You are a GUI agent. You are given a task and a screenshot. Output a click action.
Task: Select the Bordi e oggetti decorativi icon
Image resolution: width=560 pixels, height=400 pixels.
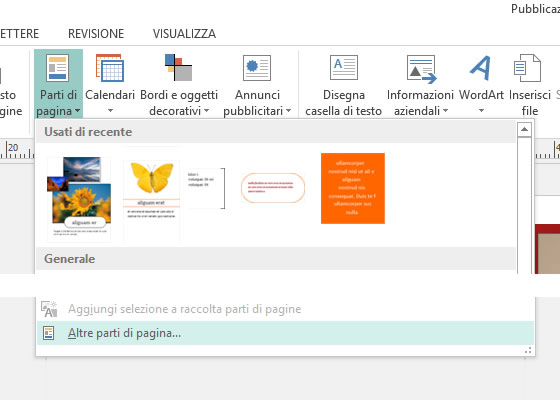click(x=179, y=68)
